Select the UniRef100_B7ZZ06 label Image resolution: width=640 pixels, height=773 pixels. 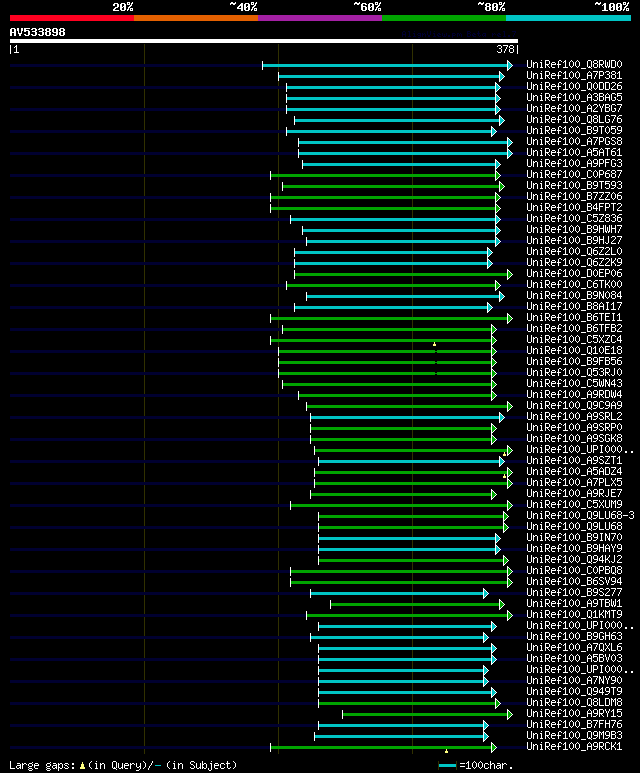pos(574,197)
